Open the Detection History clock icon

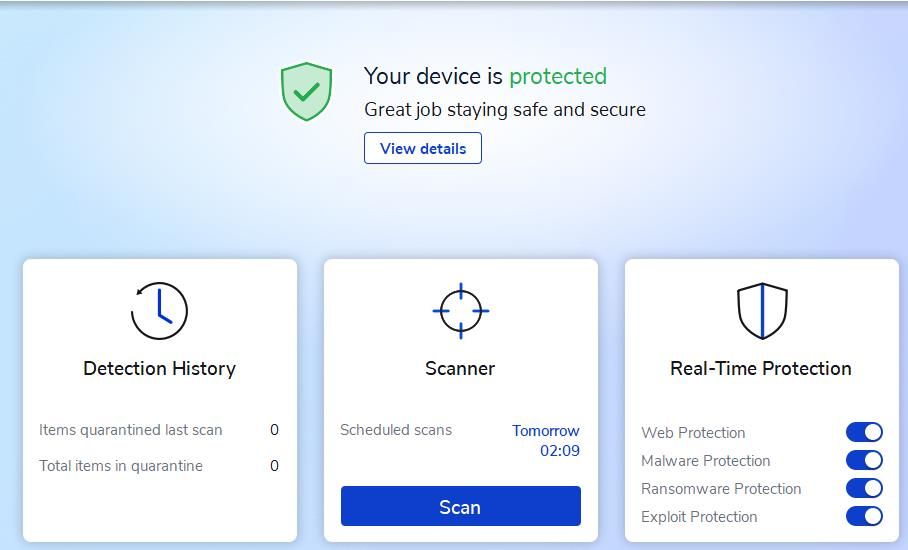coord(159,311)
